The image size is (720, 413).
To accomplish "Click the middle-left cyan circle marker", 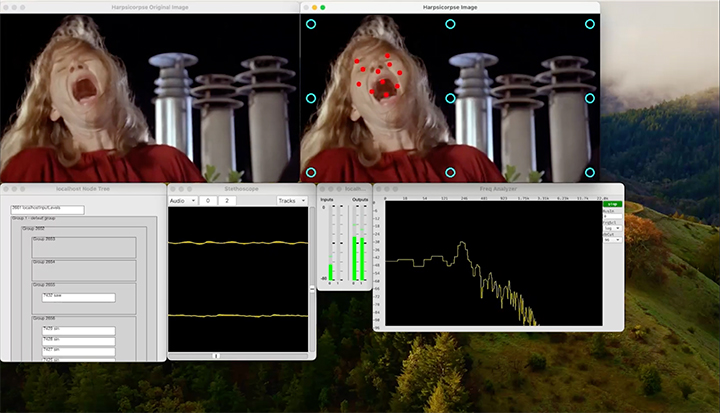I will pyautogui.click(x=310, y=98).
